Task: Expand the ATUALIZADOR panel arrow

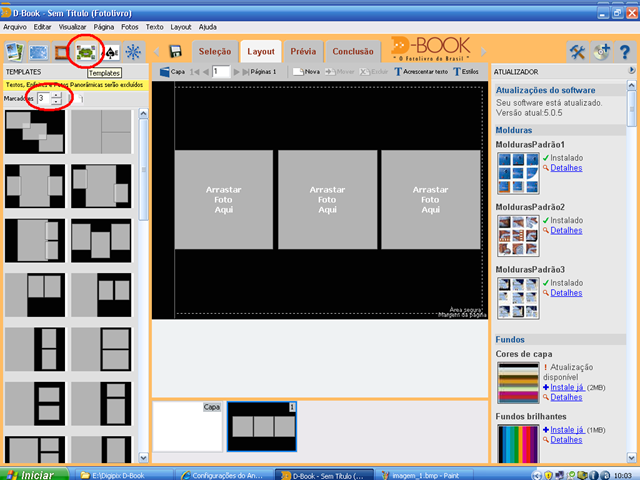Action: click(x=631, y=71)
